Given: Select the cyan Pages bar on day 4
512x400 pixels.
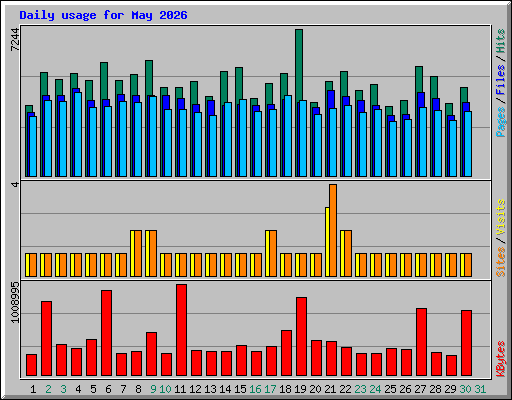Looking at the screenshot, I should pos(78,134).
